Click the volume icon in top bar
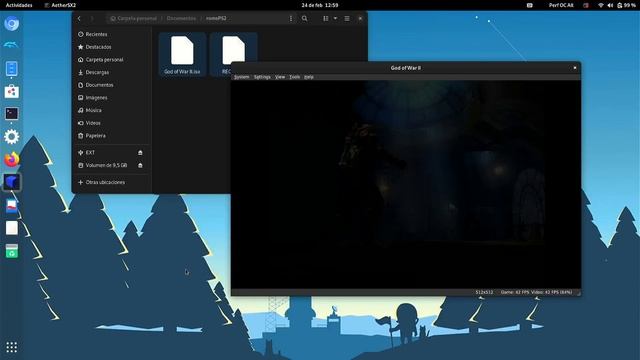640x360 pixels. click(610, 5)
